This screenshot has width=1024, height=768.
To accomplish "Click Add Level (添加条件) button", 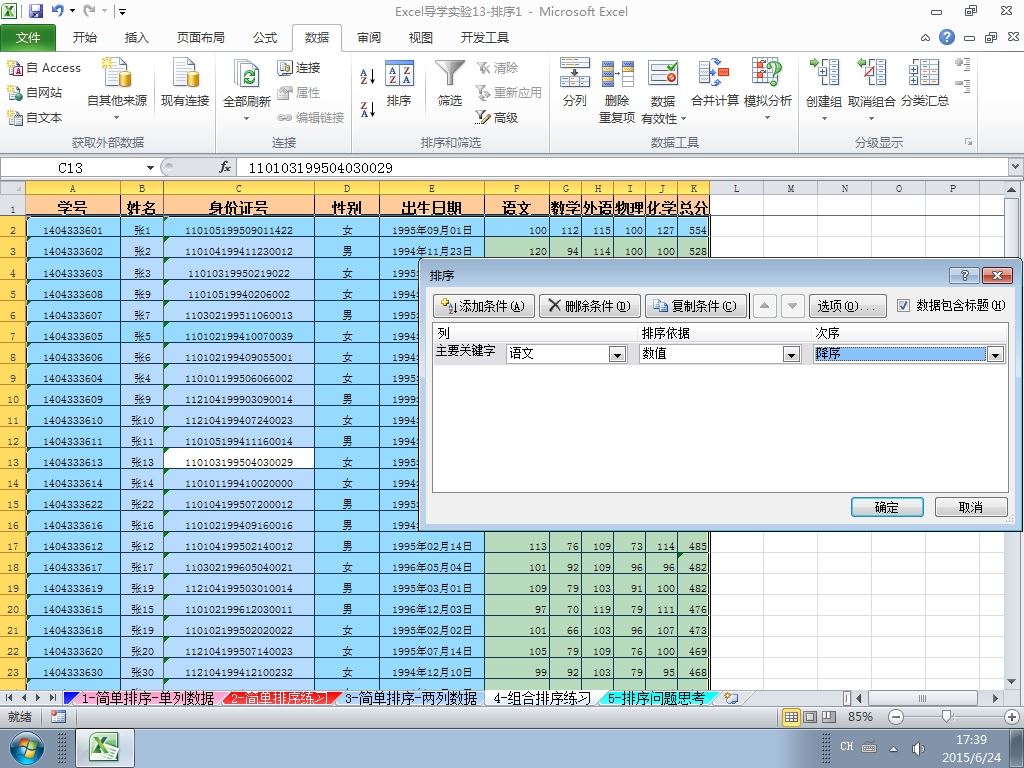I will tap(484, 306).
